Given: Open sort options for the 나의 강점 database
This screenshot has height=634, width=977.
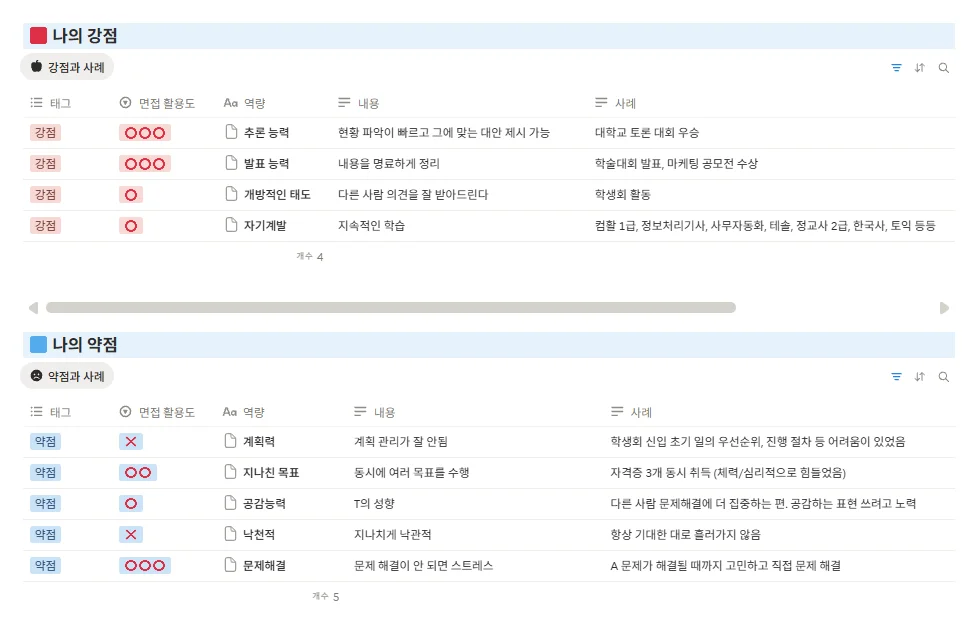Looking at the screenshot, I should click(920, 68).
